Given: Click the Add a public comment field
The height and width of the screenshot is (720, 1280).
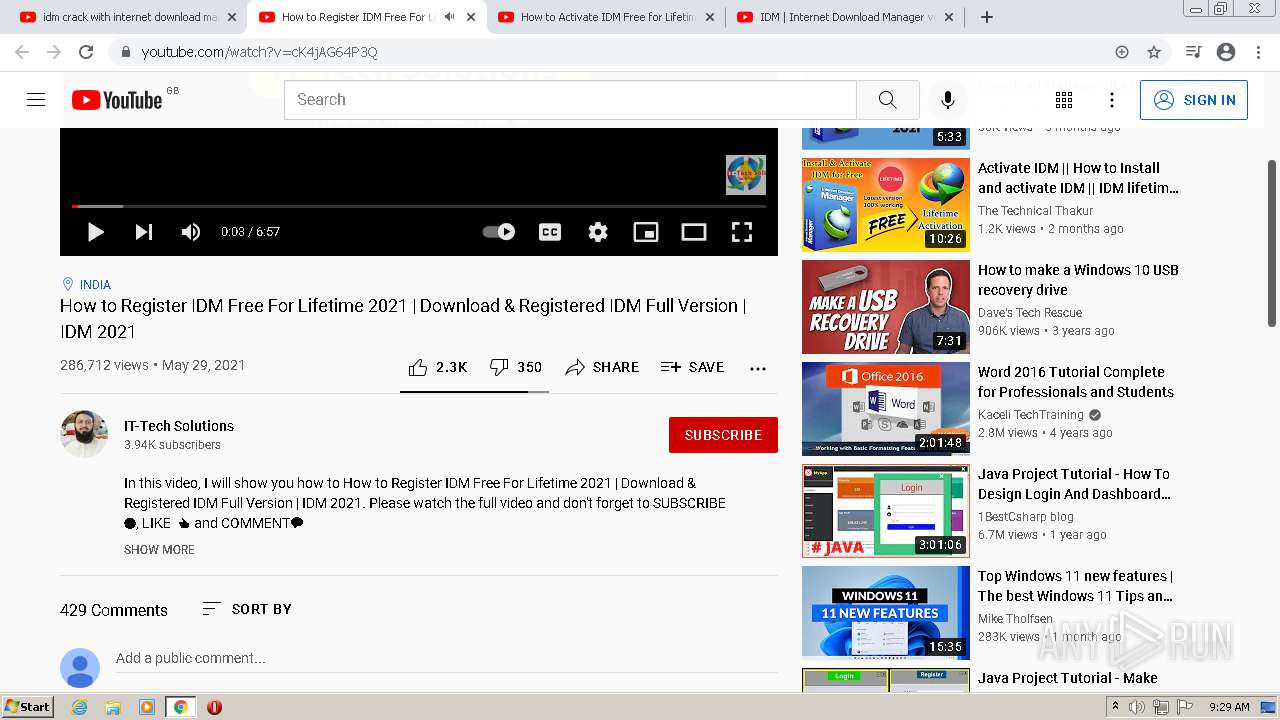Looking at the screenshot, I should 447,658.
